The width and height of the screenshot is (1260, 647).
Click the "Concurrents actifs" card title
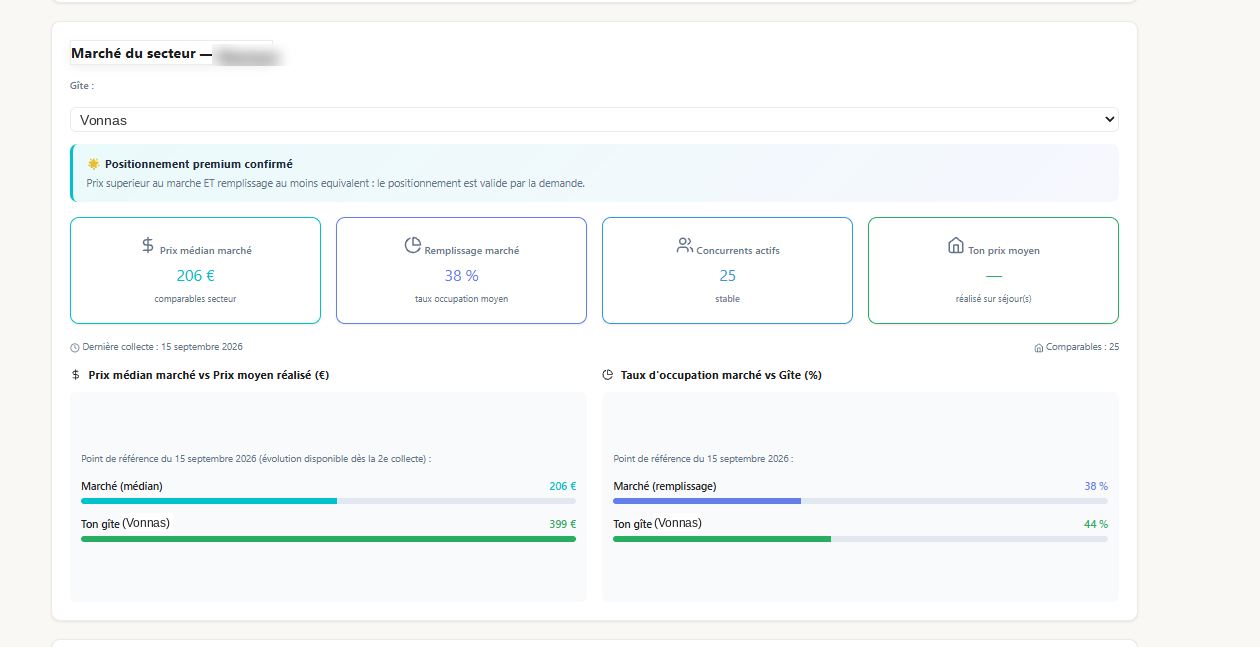[738, 251]
